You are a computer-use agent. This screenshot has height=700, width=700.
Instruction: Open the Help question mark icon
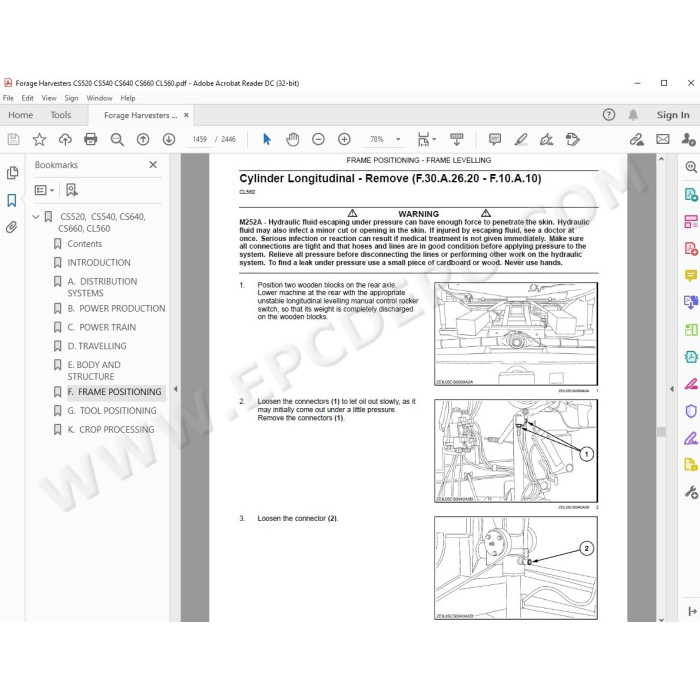pyautogui.click(x=609, y=115)
